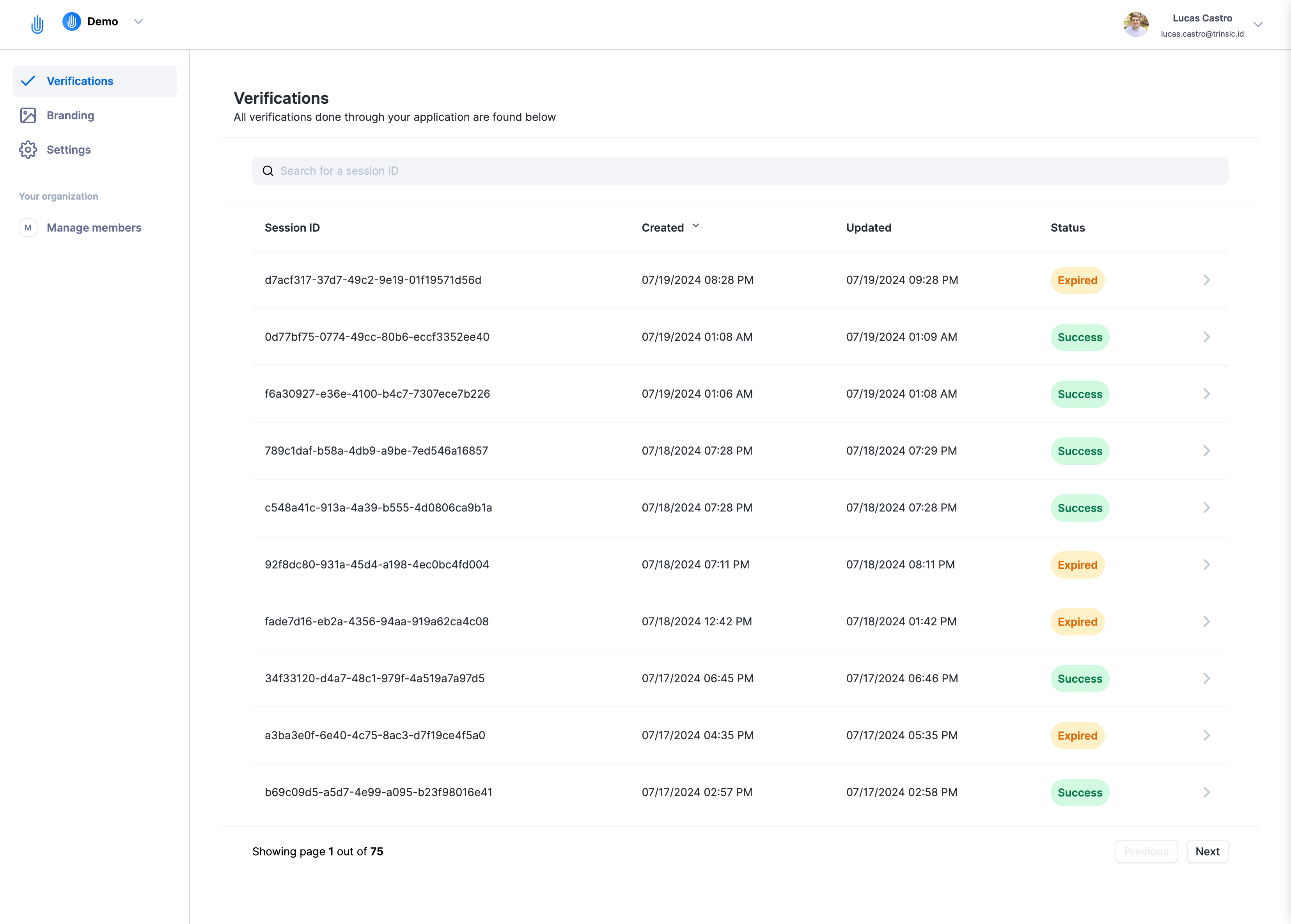Select session ID 0d77bf75-0774-49cc-80b6-eccf3352ee40
Viewport: 1291px width, 924px height.
tap(377, 337)
